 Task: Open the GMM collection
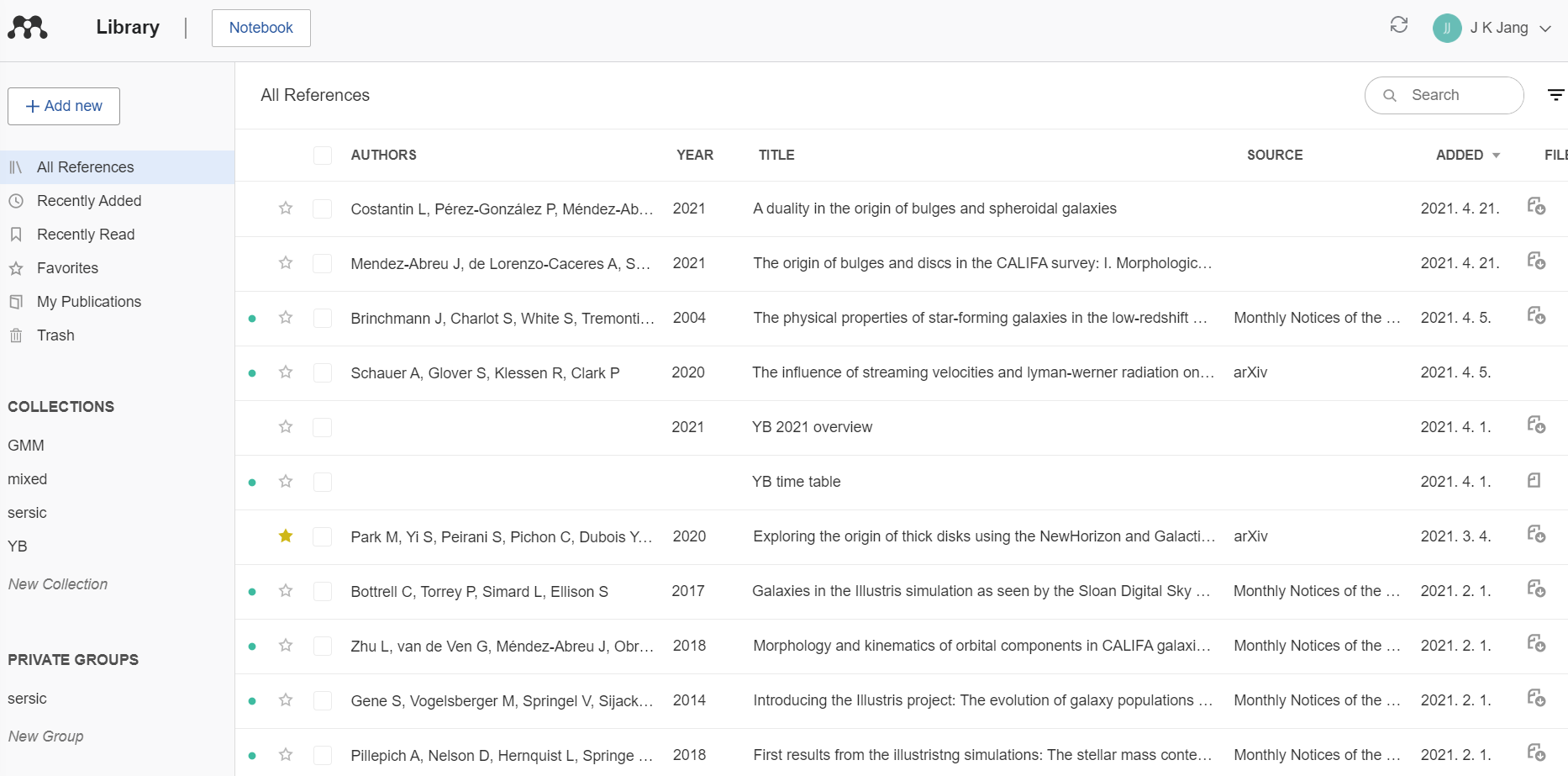[26, 446]
